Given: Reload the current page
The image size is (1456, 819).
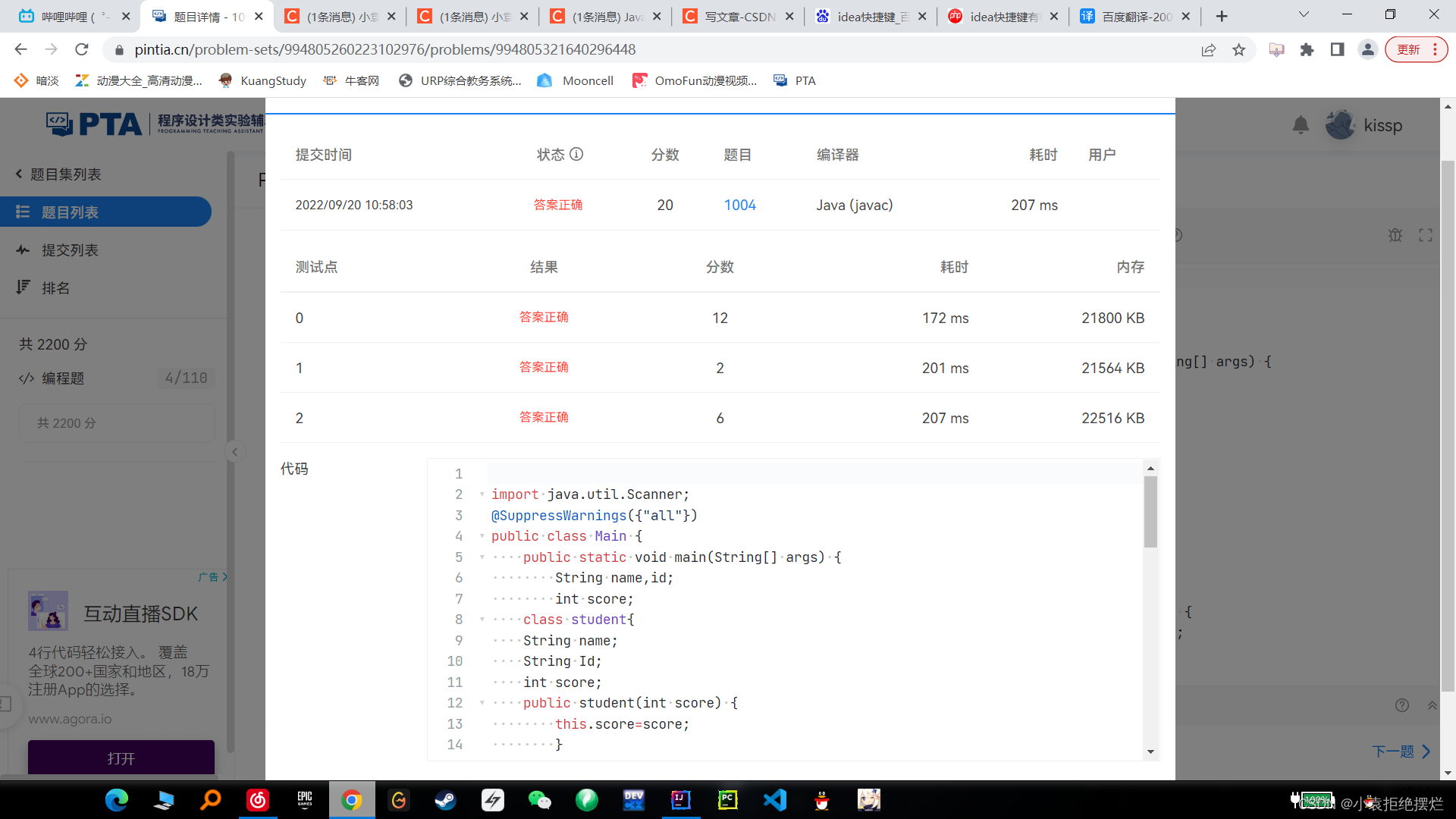Looking at the screenshot, I should 82,50.
